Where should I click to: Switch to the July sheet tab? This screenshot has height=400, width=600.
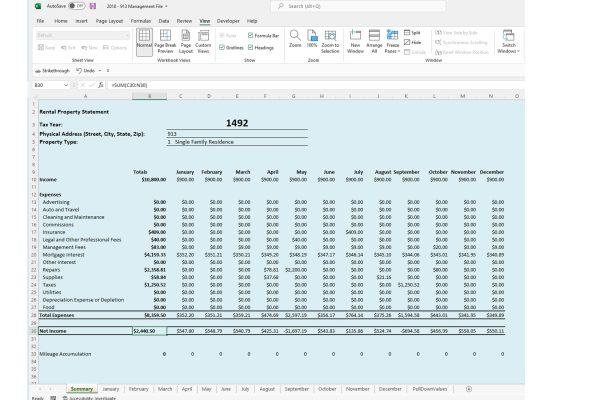[245, 389]
